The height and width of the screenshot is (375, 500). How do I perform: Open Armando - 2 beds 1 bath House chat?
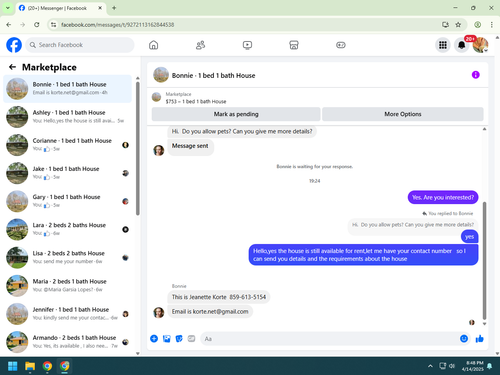pyautogui.click(x=67, y=342)
